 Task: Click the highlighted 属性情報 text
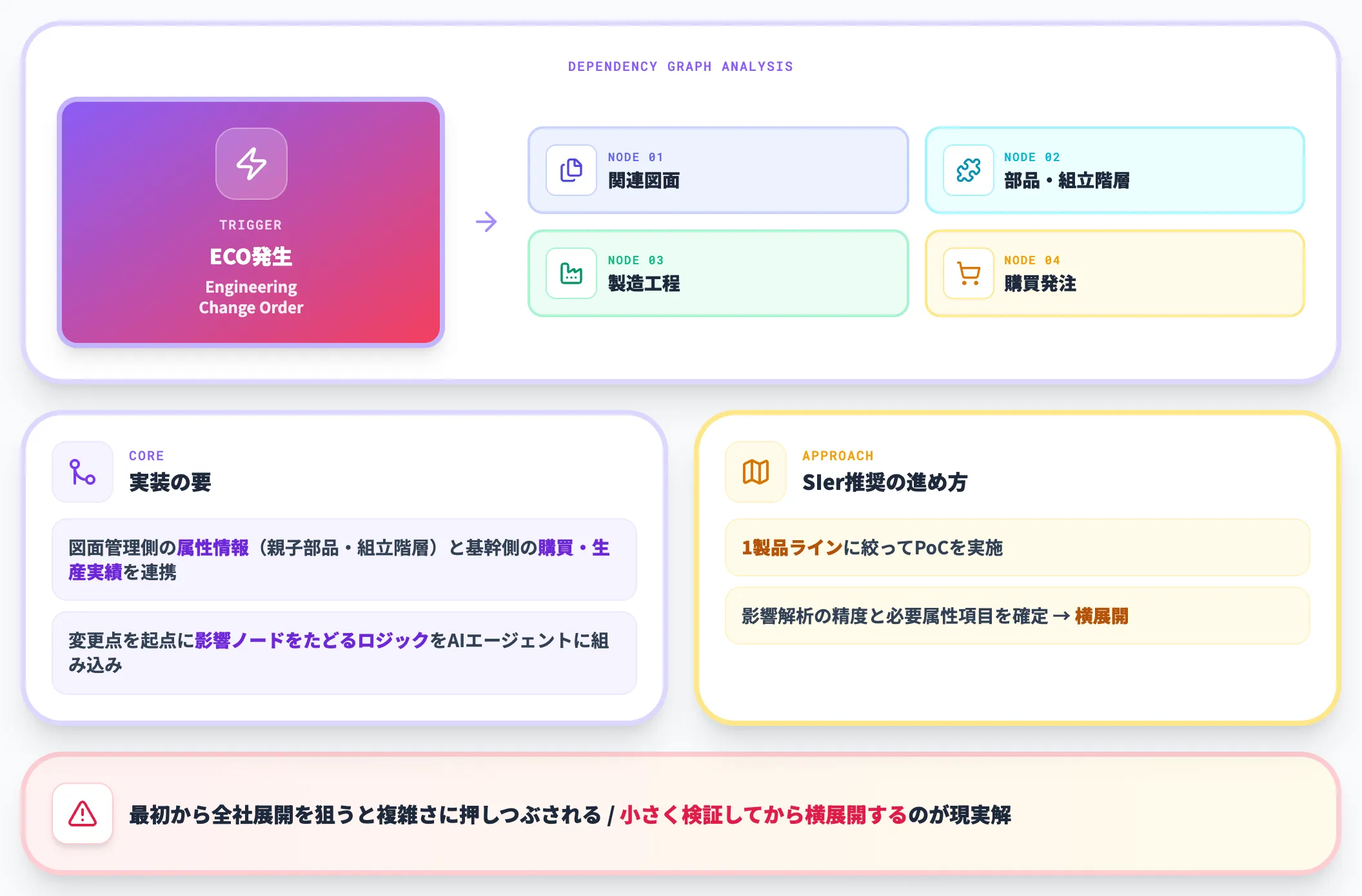(x=213, y=548)
